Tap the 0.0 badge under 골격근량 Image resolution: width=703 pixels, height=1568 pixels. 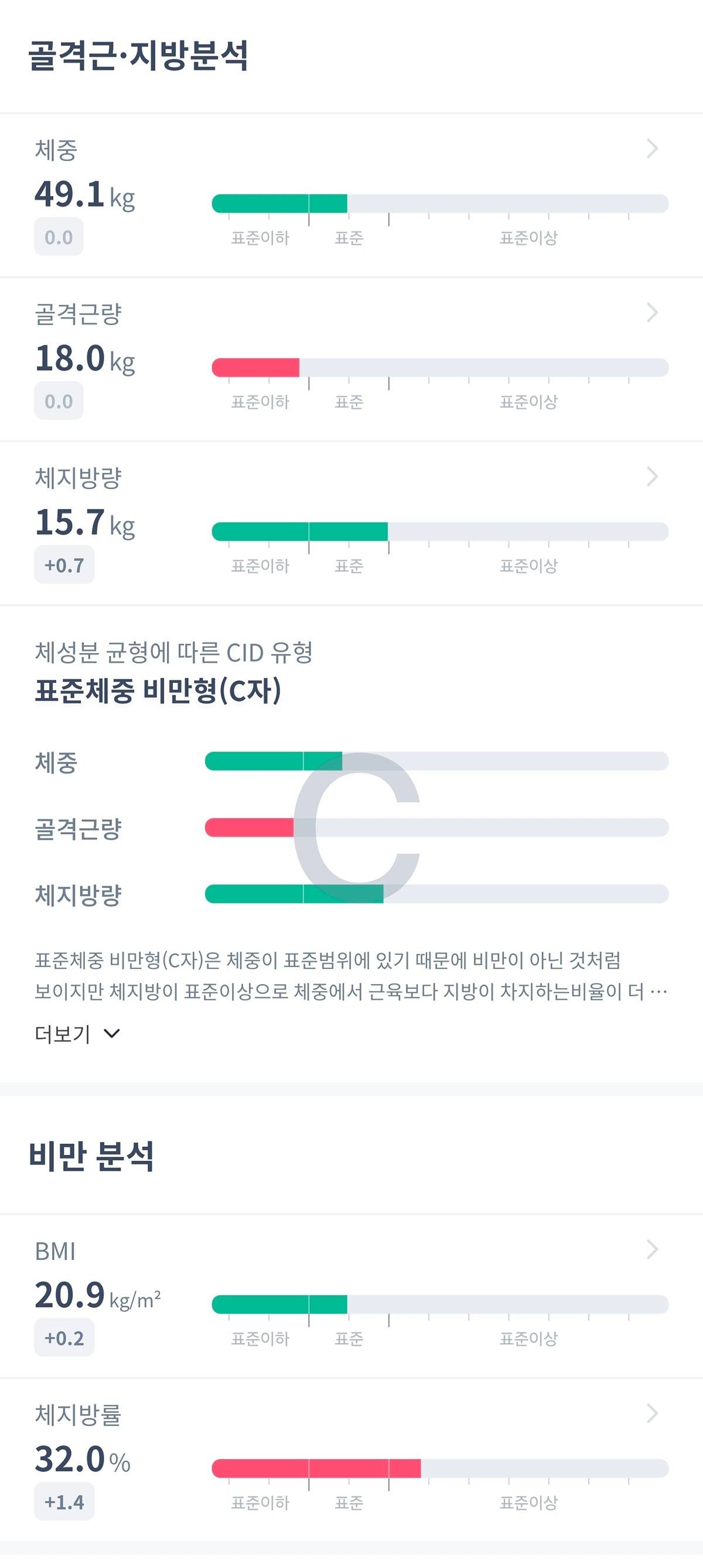(x=59, y=401)
